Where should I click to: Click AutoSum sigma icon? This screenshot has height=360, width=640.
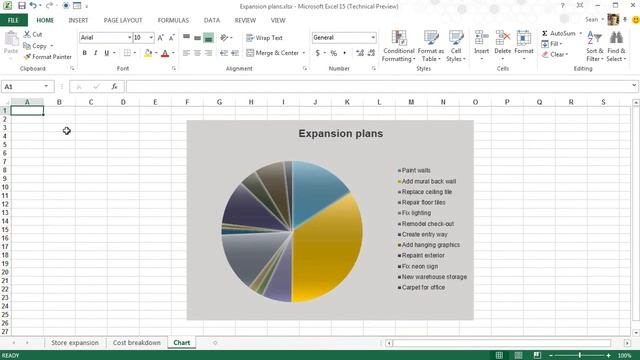tap(544, 33)
